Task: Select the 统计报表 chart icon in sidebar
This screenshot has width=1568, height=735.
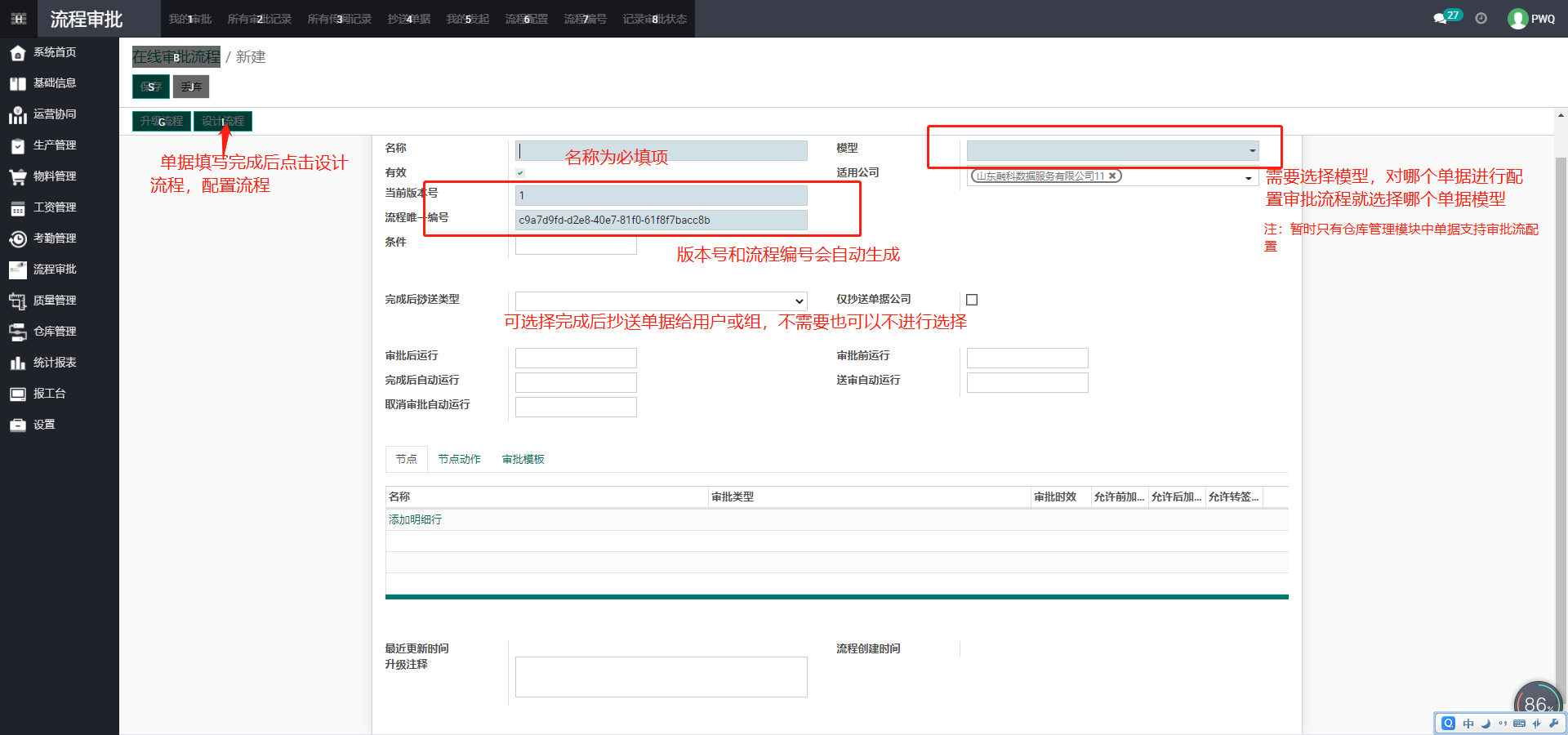Action: coord(18,363)
